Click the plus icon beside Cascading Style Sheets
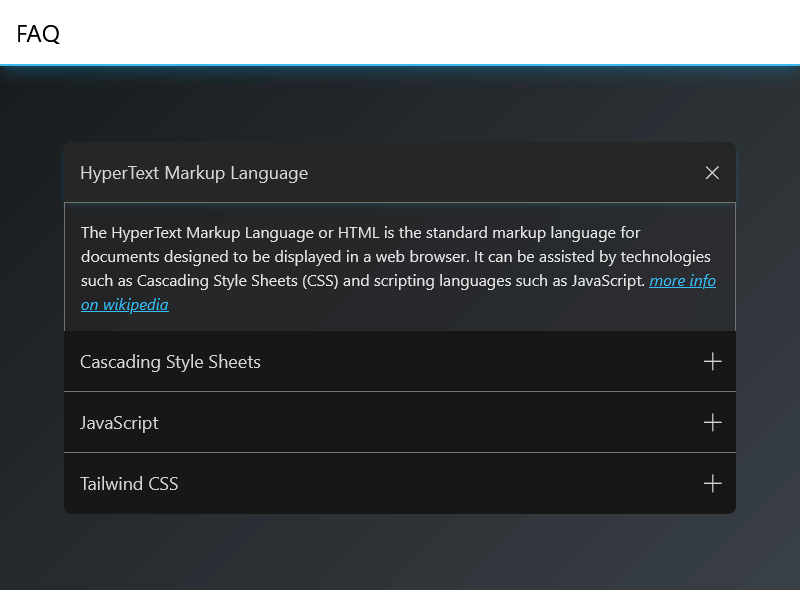This screenshot has width=800, height=590. pyautogui.click(x=712, y=362)
